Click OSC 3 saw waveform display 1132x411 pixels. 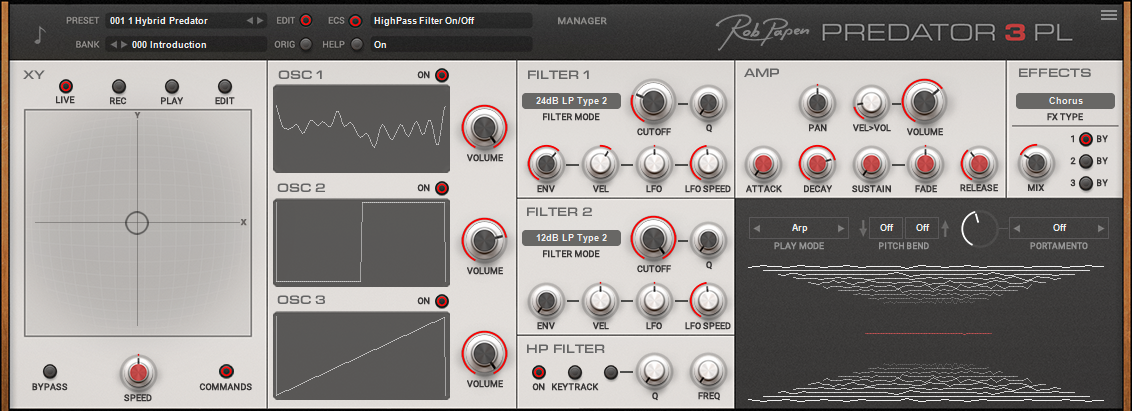[x=362, y=355]
